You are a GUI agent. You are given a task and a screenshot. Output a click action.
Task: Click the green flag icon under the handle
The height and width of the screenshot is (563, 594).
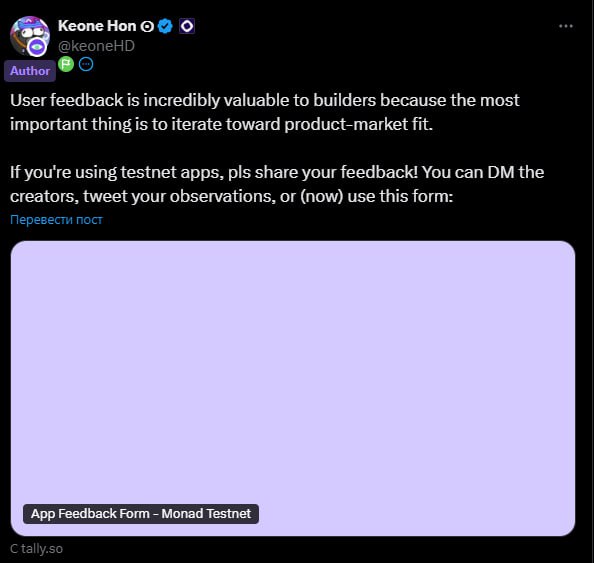click(66, 64)
